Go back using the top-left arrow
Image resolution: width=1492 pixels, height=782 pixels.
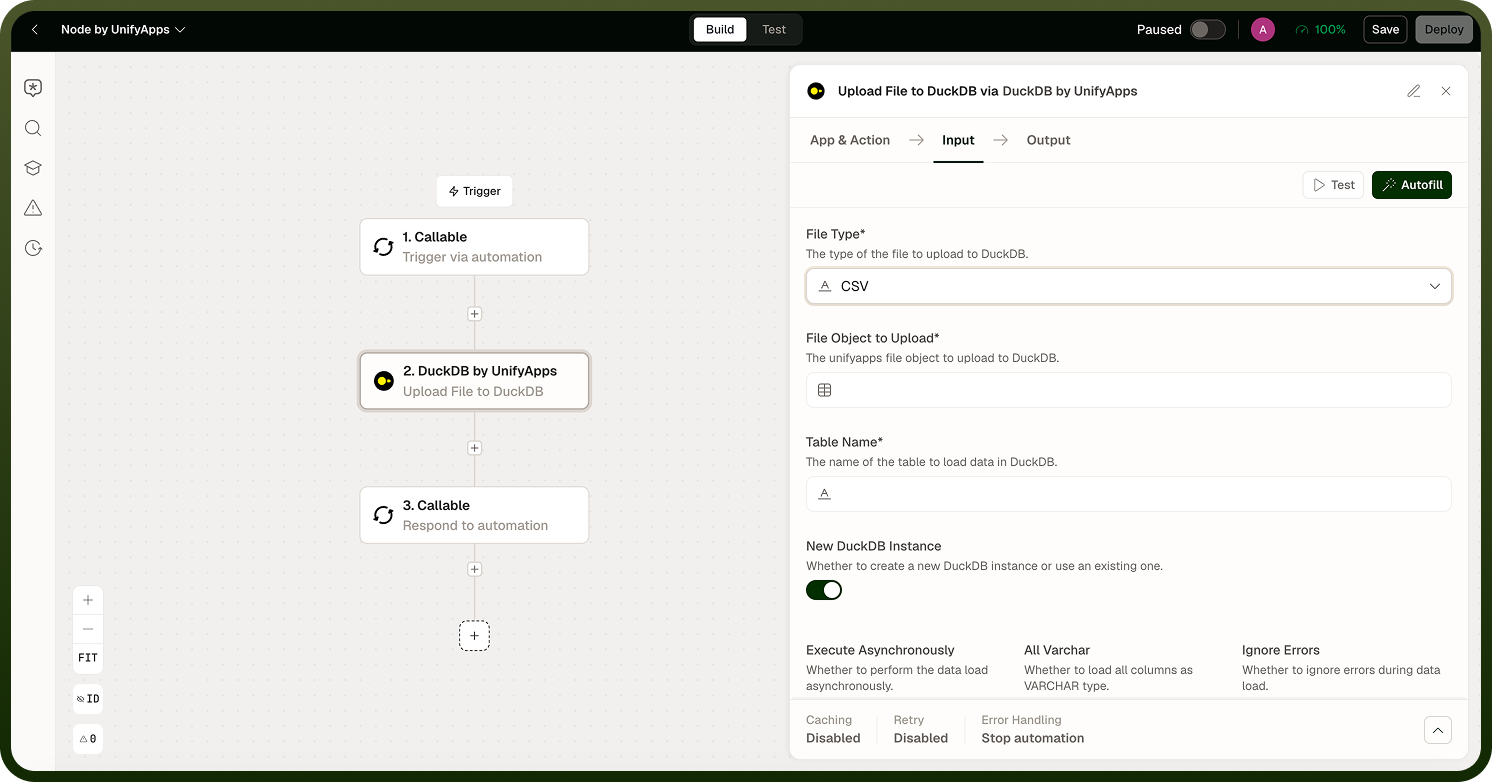pos(35,30)
